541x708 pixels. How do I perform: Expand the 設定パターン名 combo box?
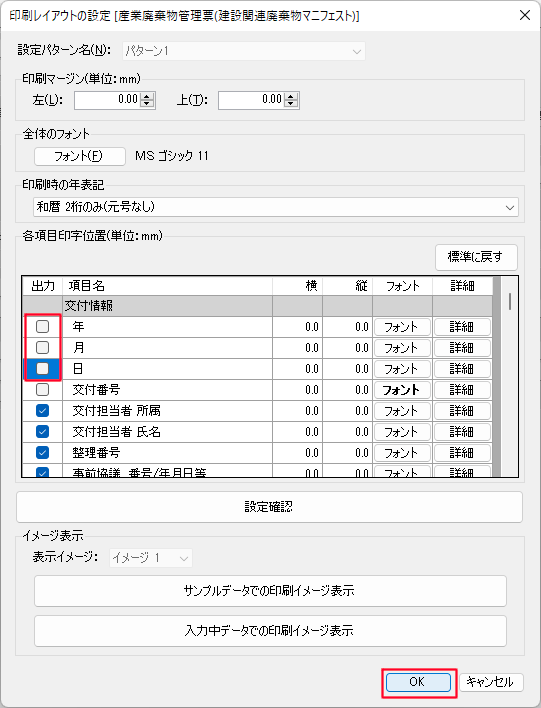pyautogui.click(x=244, y=51)
